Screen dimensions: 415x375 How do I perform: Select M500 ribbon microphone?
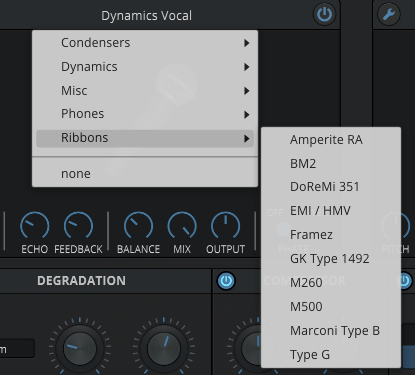[x=331, y=307]
